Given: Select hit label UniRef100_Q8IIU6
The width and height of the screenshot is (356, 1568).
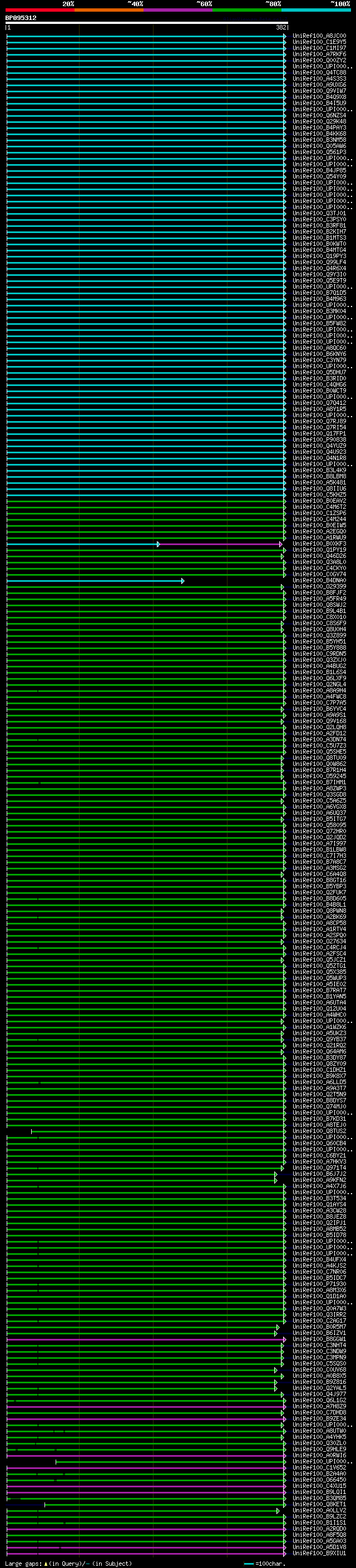Looking at the screenshot, I should tap(319, 488).
